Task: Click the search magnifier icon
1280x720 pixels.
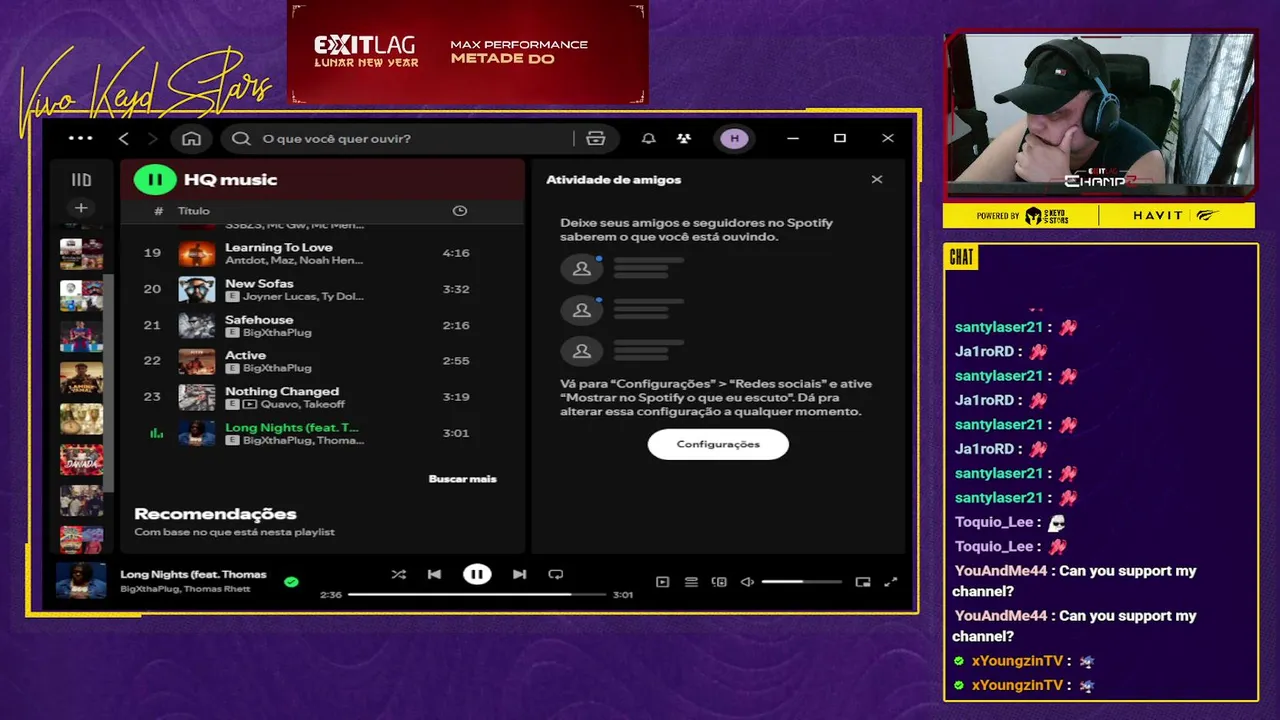Action: 241,138
